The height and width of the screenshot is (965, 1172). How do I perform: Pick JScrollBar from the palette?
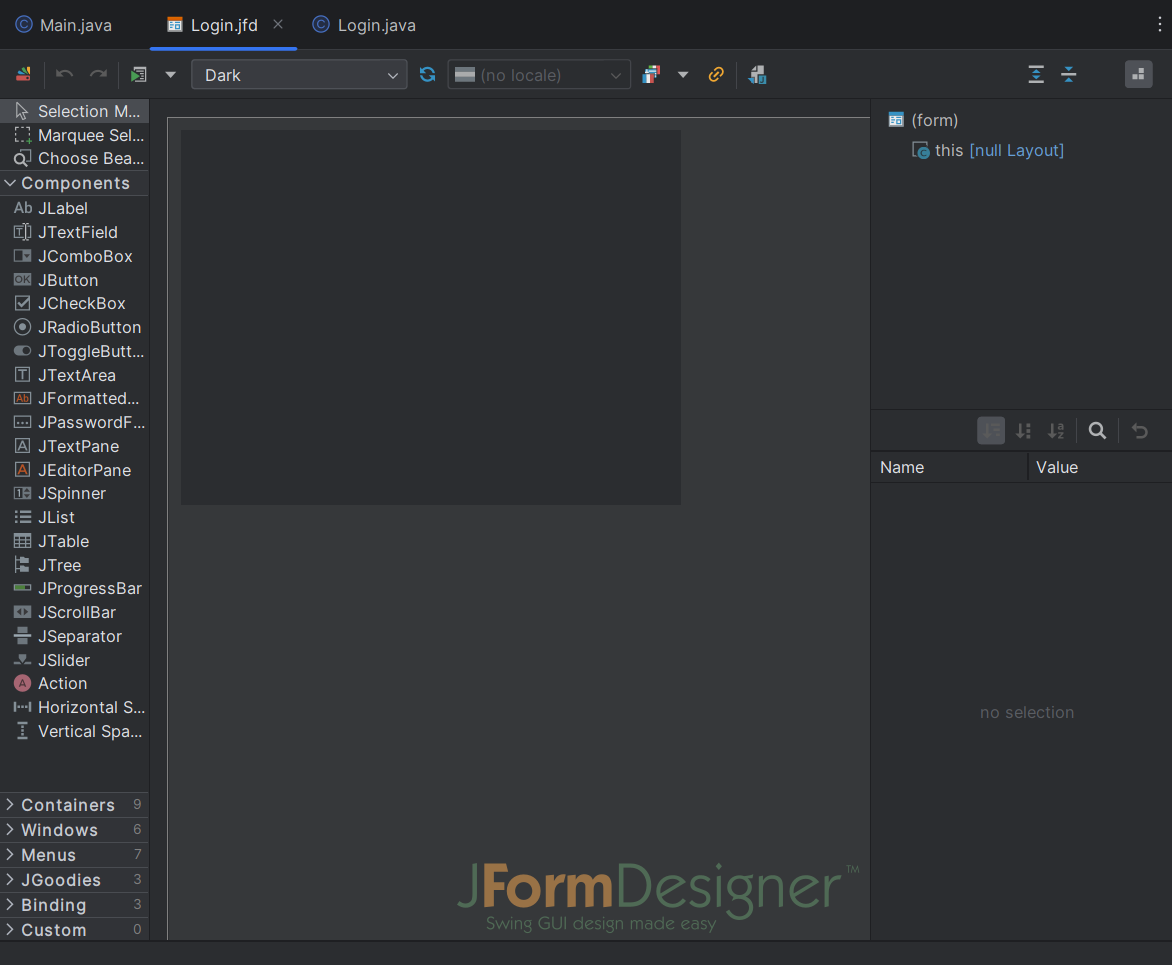point(75,612)
